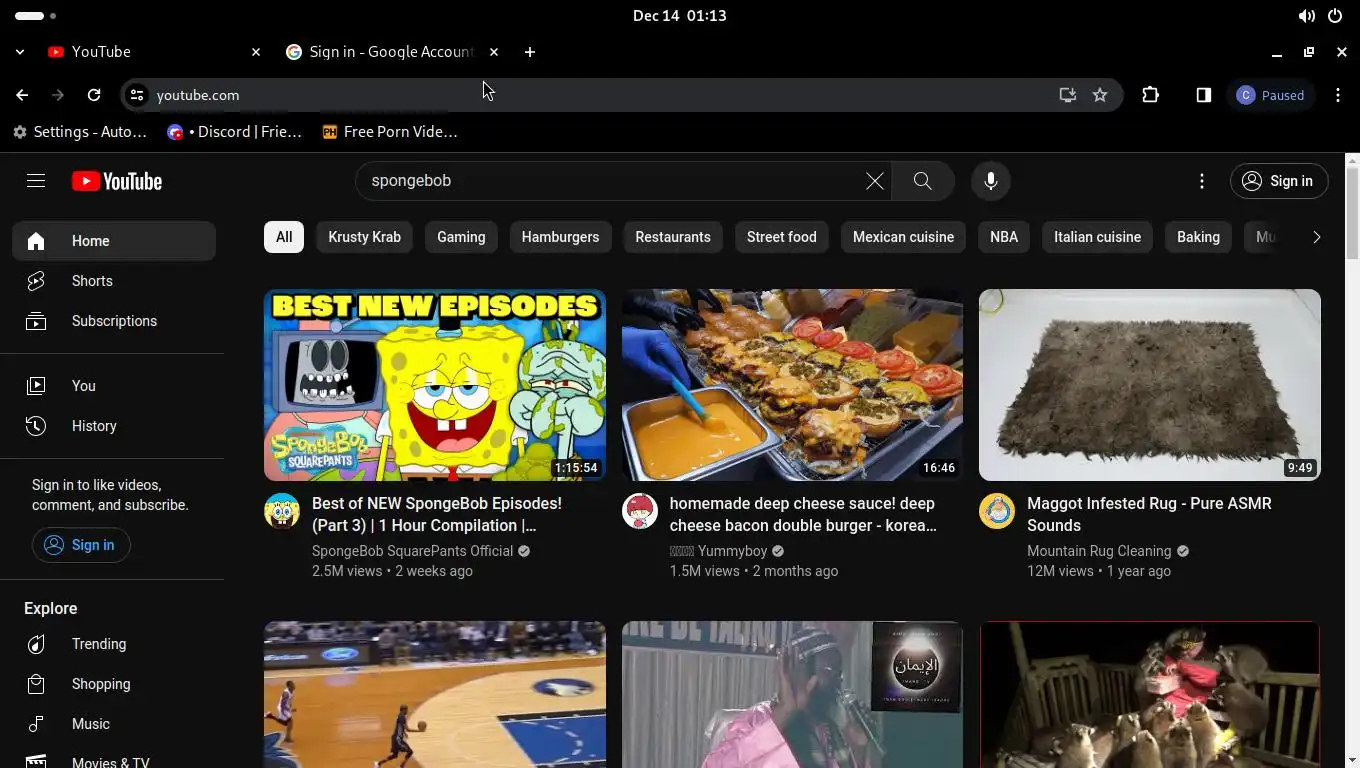
Task: Switch to Sign in Google Account tab
Action: (x=392, y=52)
